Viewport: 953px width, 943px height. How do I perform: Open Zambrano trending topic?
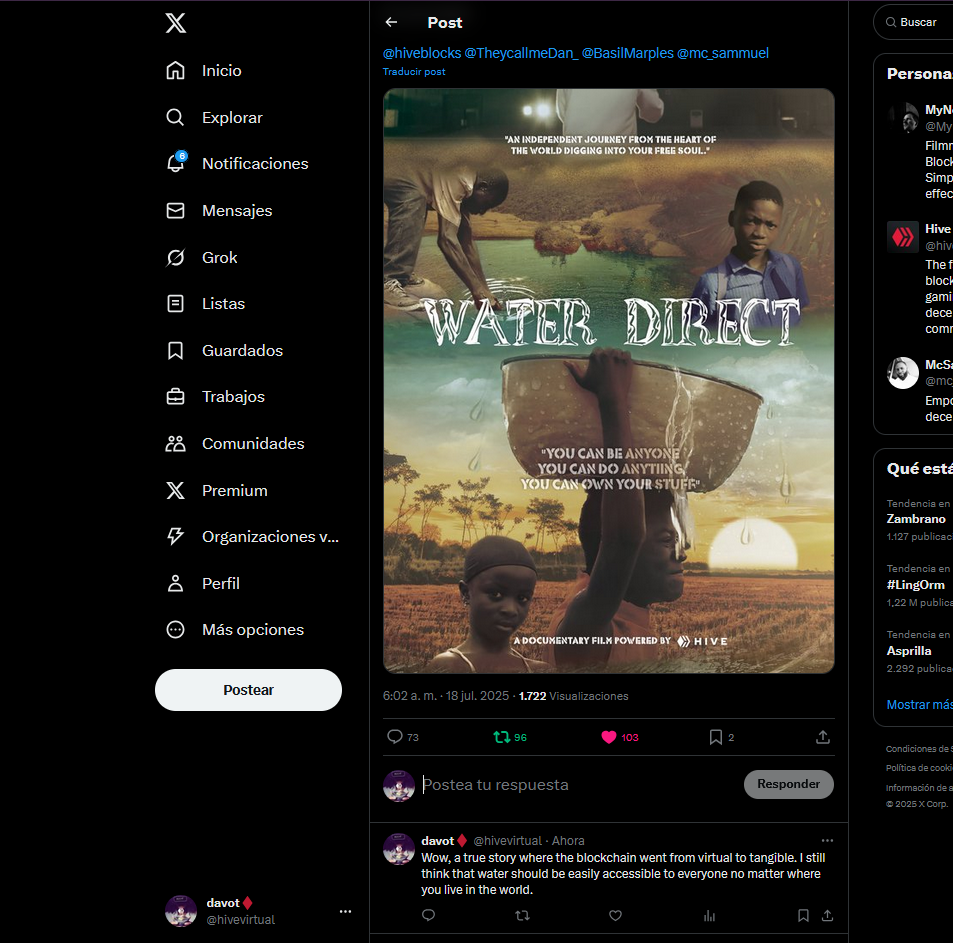[x=919, y=520]
